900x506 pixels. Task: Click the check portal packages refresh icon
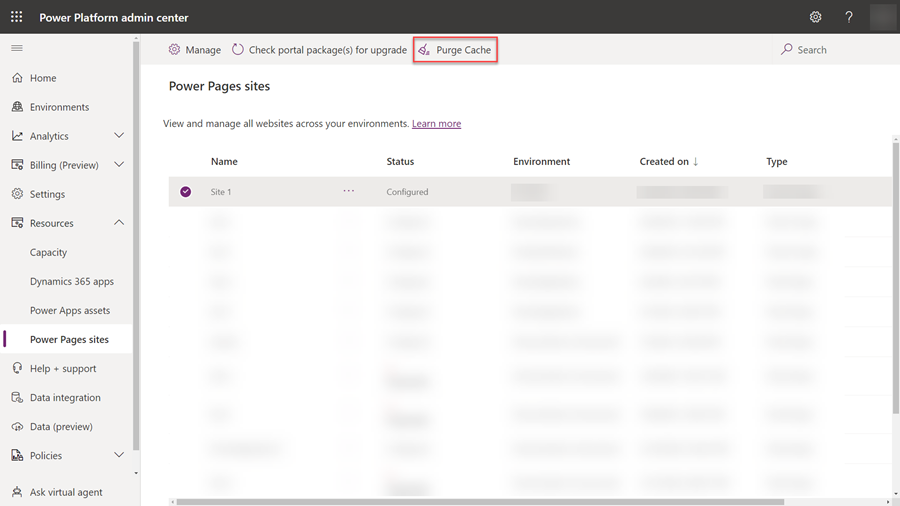238,50
